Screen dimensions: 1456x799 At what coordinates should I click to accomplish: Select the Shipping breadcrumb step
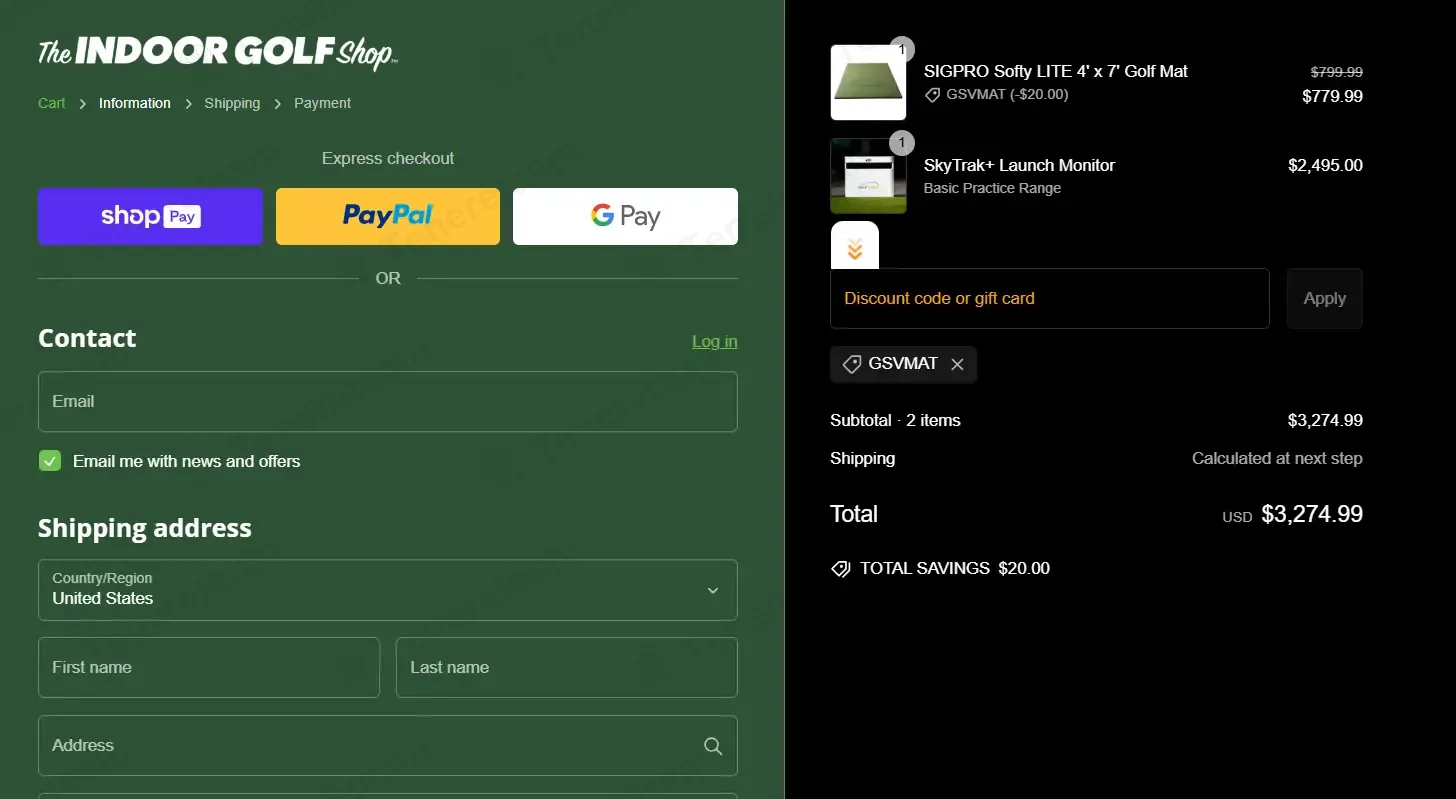click(x=232, y=103)
